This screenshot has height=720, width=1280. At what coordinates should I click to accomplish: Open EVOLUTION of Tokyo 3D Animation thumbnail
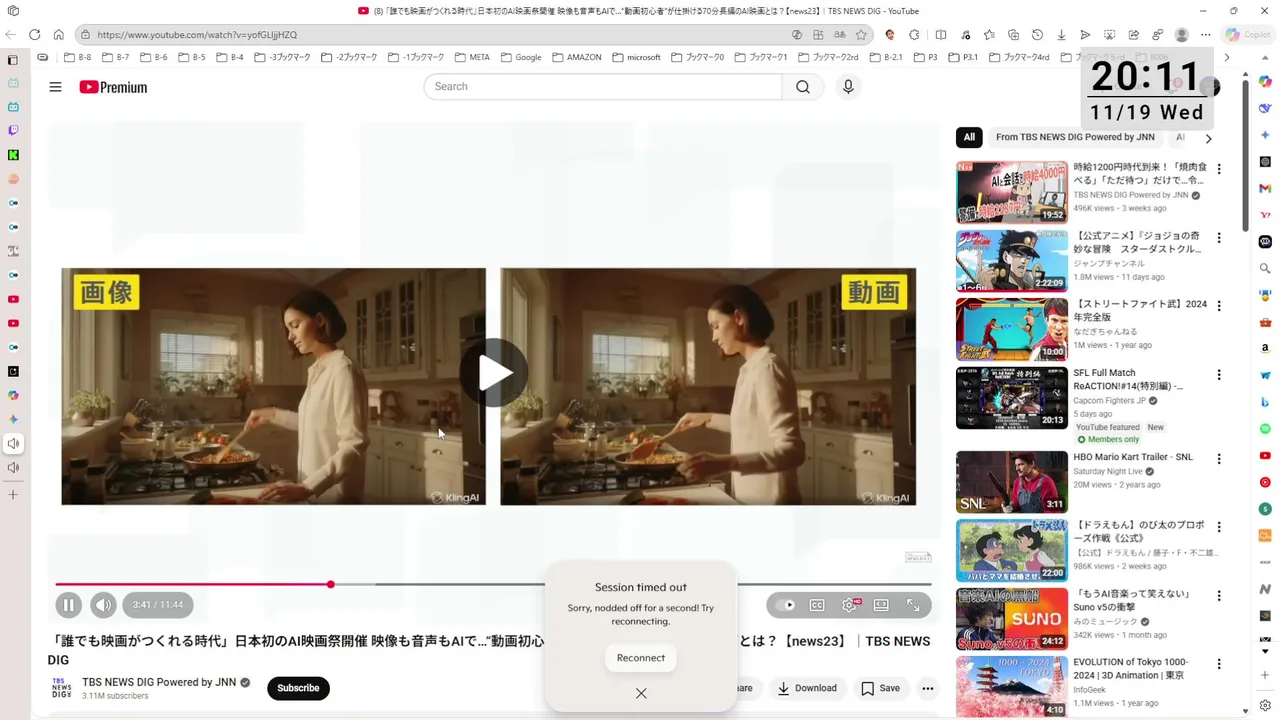[1012, 687]
